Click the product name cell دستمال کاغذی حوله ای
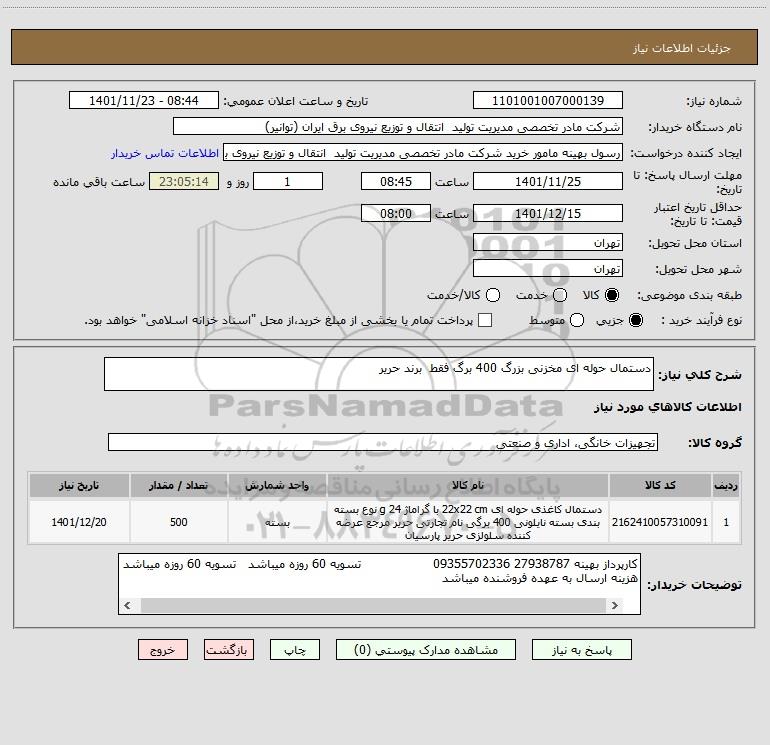This screenshot has height=745, width=770. tap(468, 522)
